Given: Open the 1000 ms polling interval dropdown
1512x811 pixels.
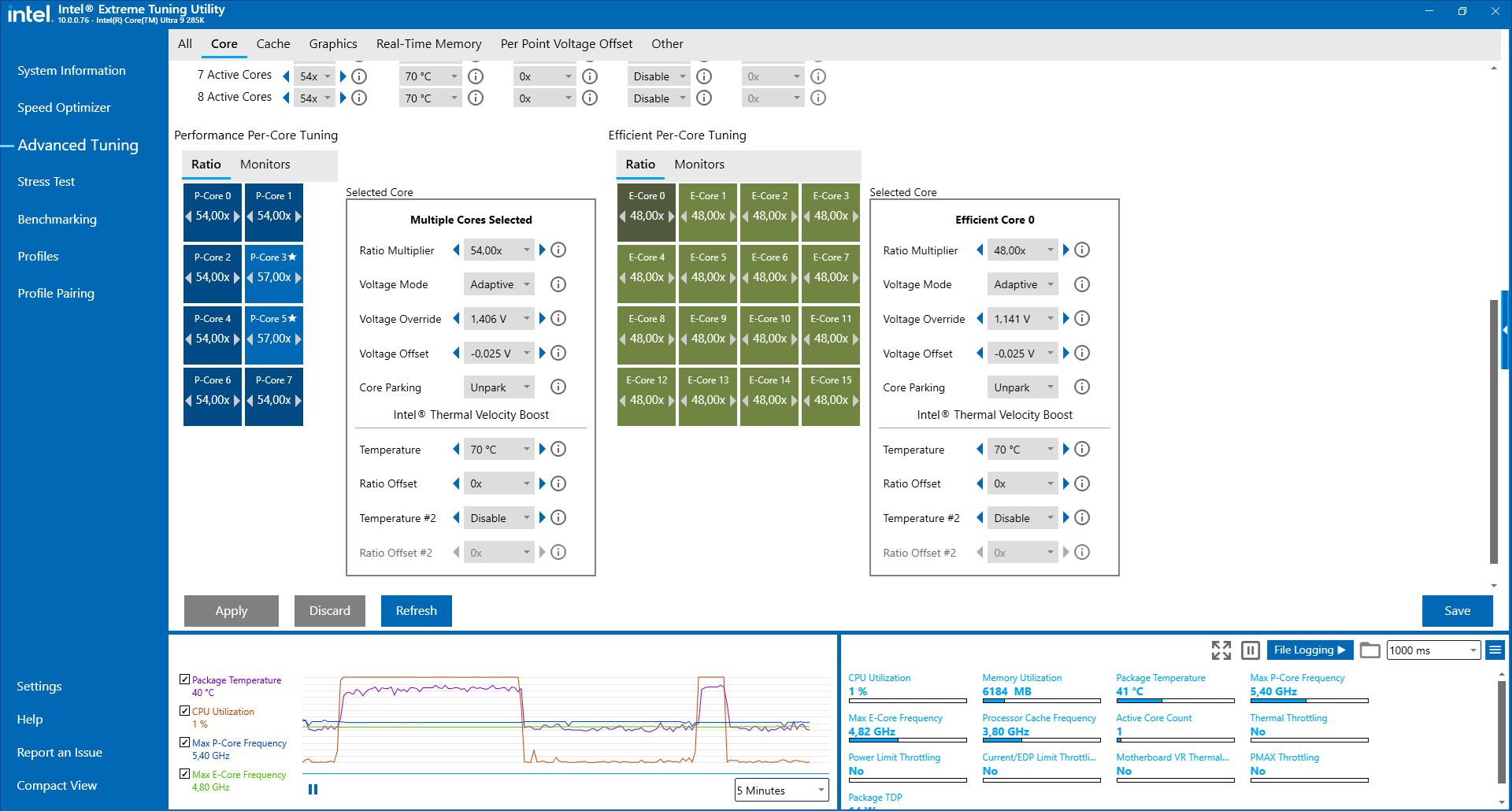Looking at the screenshot, I should tap(1433, 650).
